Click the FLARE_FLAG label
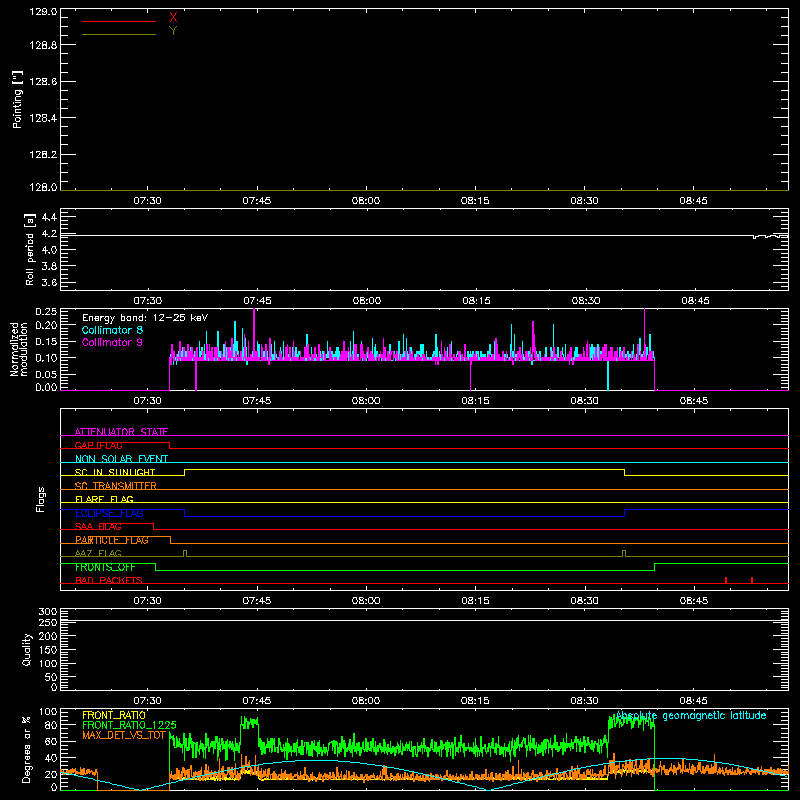This screenshot has height=800, width=800. point(104,499)
